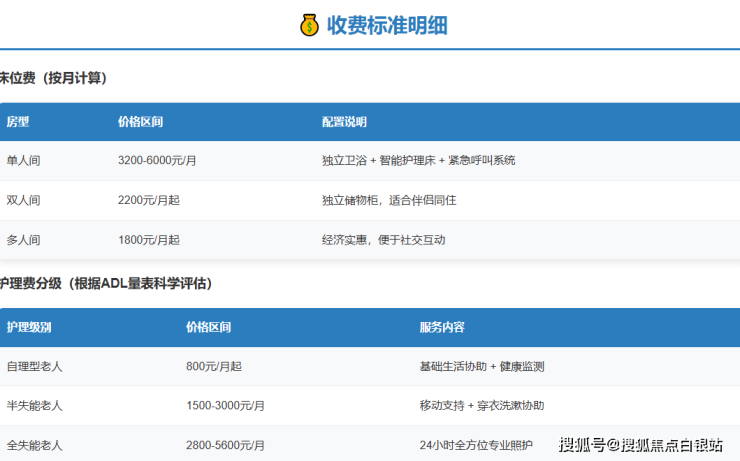Click the 800元/月起 price cell
740x461 pixels.
(214, 367)
